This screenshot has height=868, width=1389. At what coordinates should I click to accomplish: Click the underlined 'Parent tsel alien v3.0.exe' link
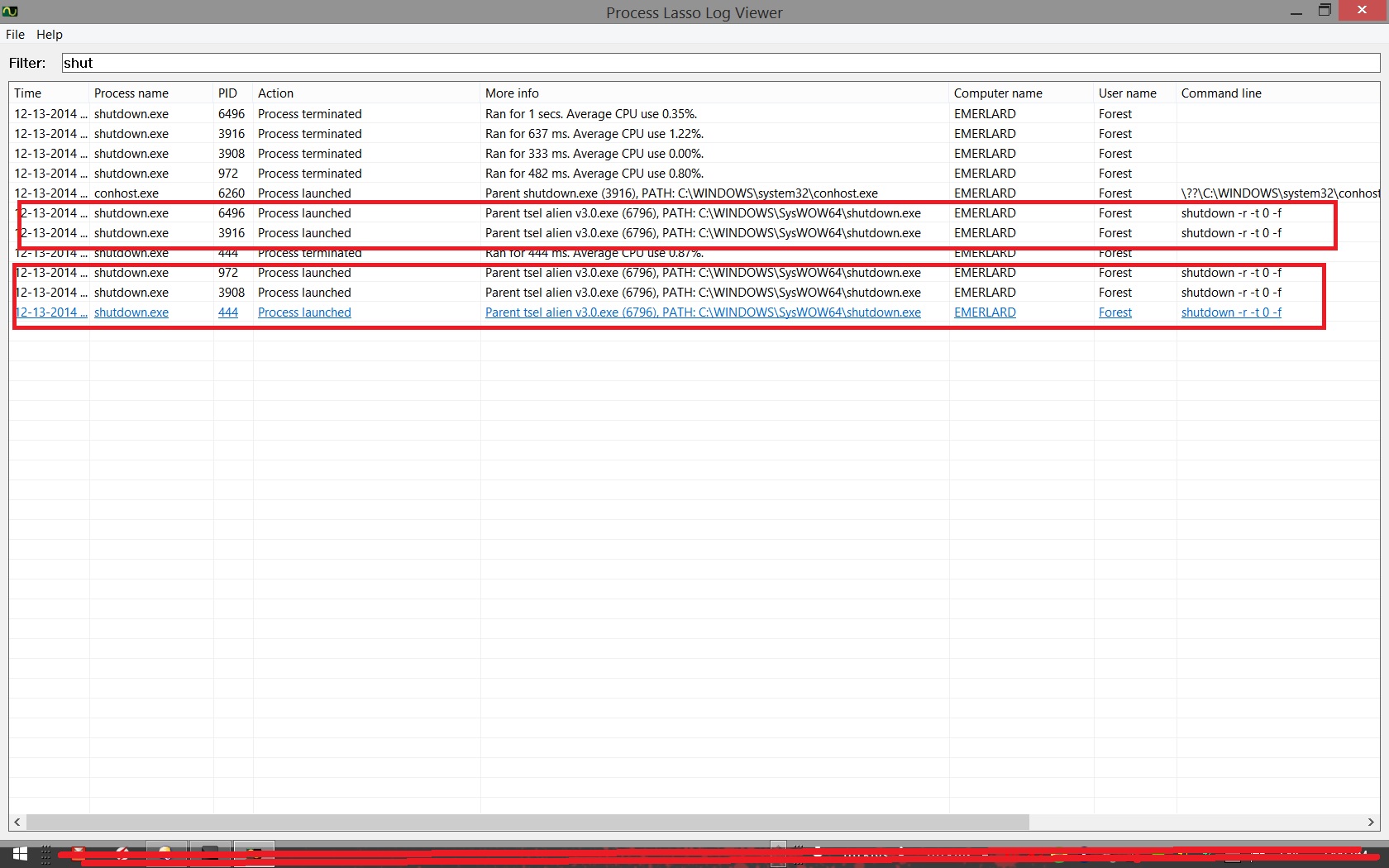(703, 312)
